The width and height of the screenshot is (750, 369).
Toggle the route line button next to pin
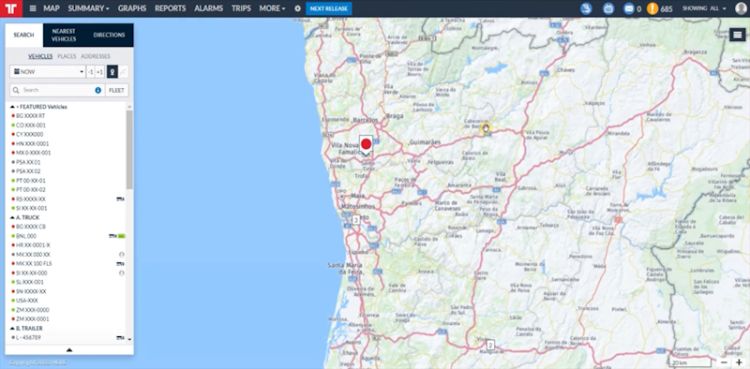(123, 72)
